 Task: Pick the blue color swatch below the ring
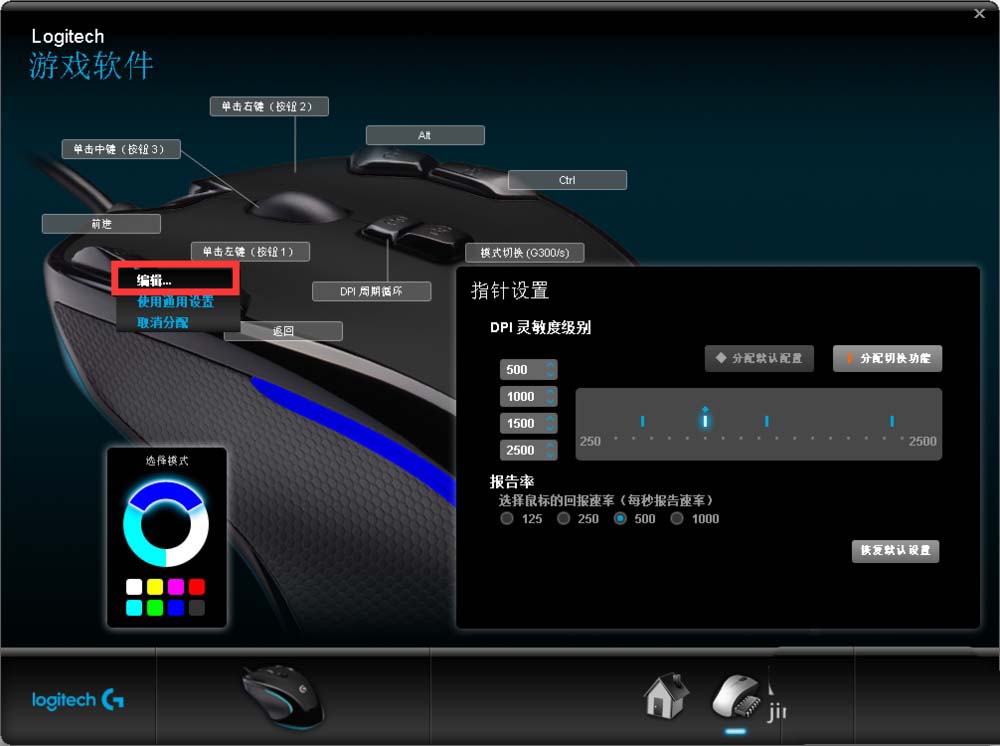pyautogui.click(x=176, y=608)
